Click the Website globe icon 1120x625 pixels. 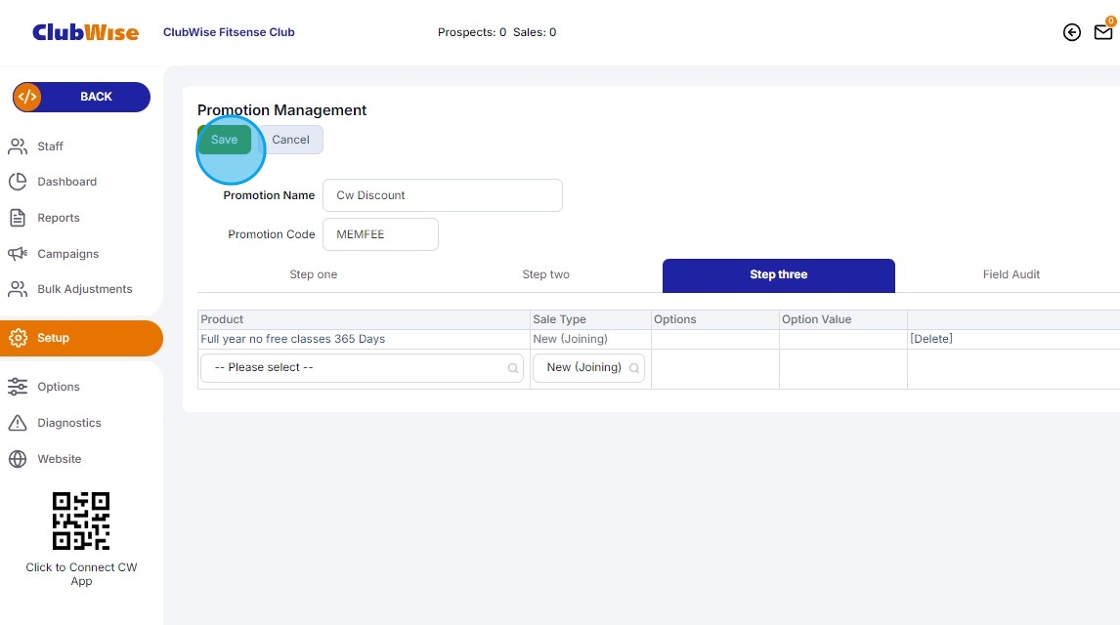pos(18,459)
